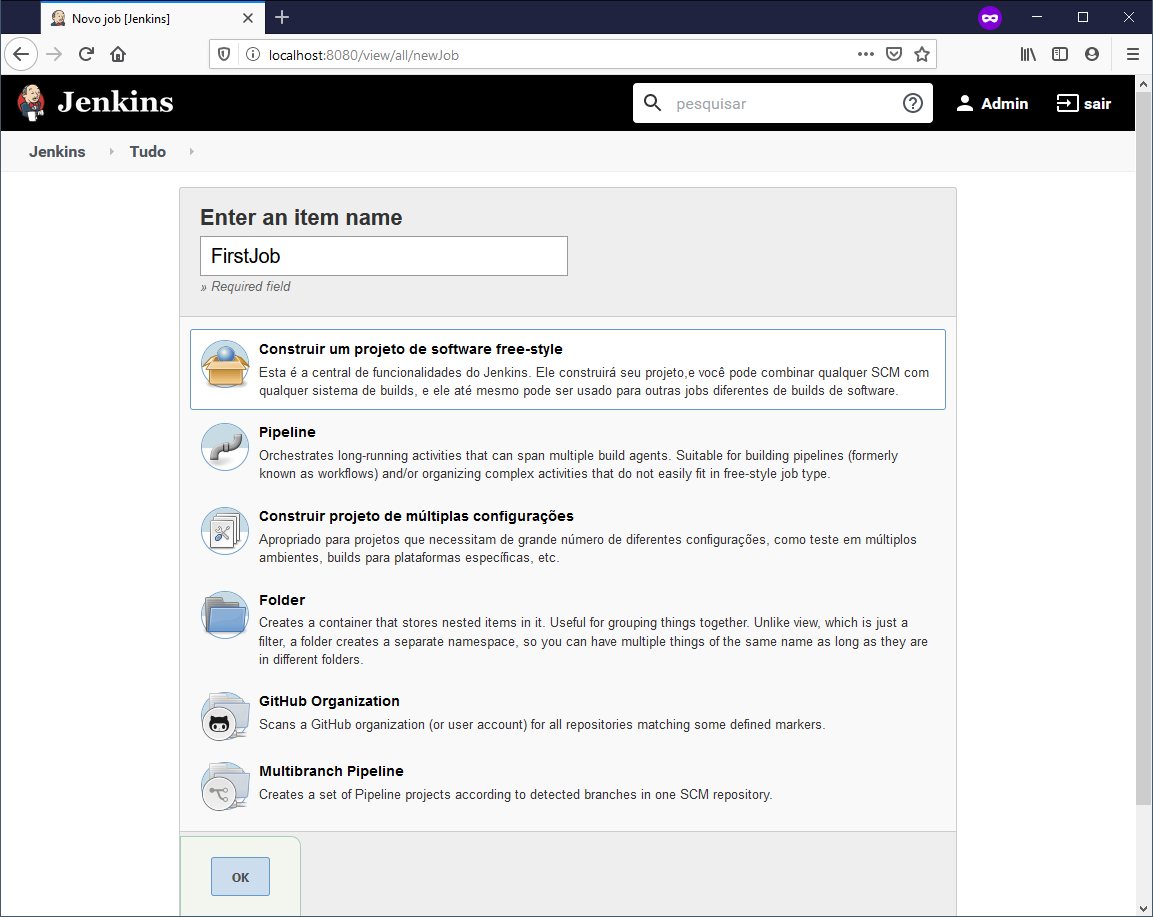Click the sair logout link
1153x917 pixels.
click(1084, 103)
